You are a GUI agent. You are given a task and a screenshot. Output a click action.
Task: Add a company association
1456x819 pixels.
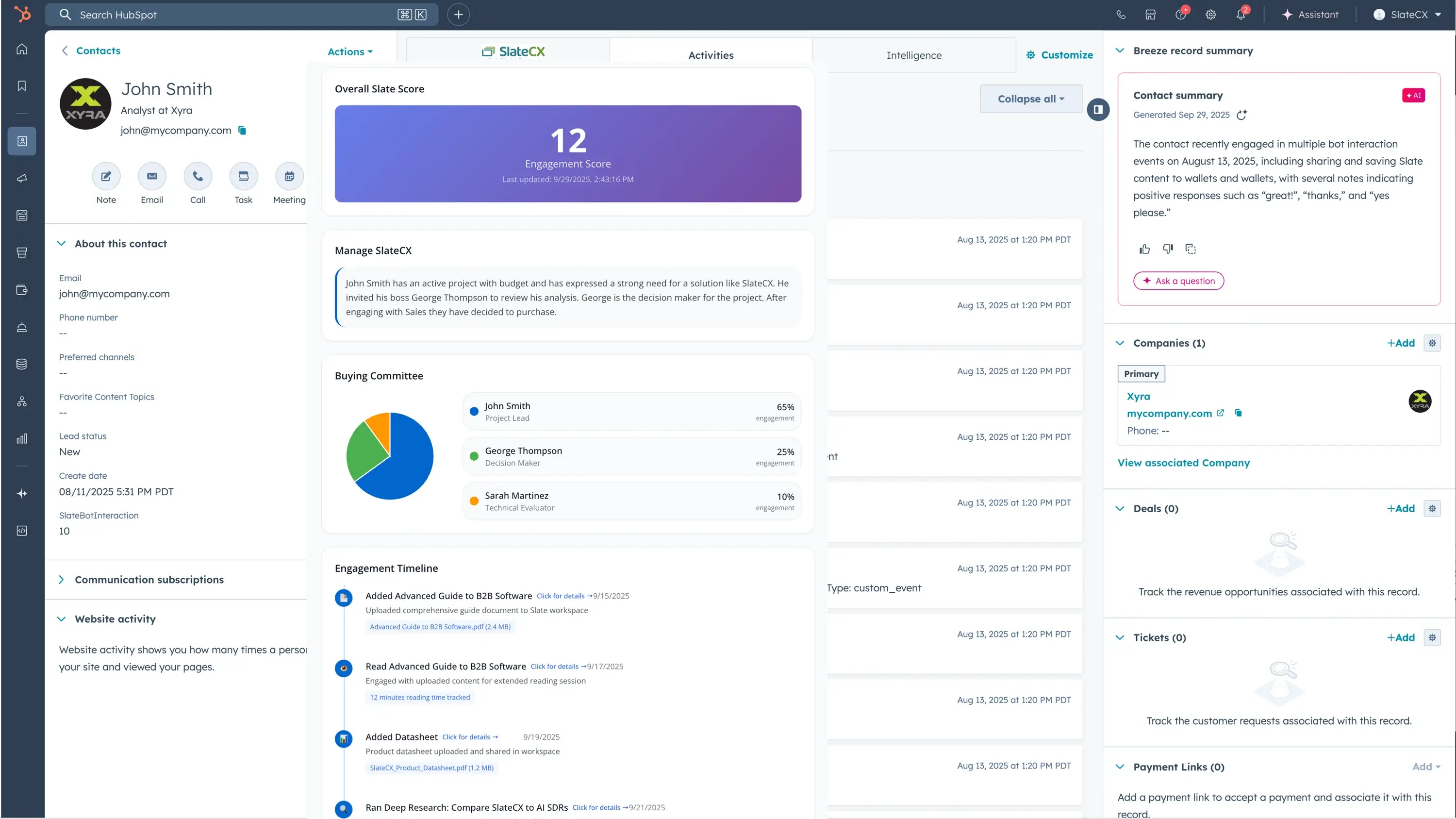(1401, 343)
